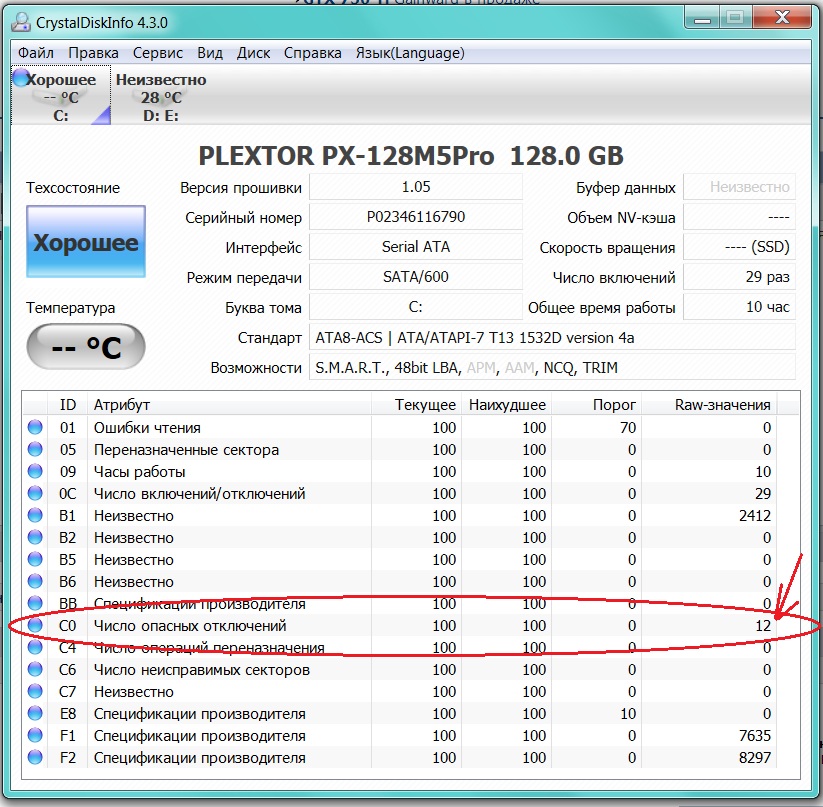823x807 pixels.
Task: Click the total work time field 10 час
Action: [x=739, y=306]
